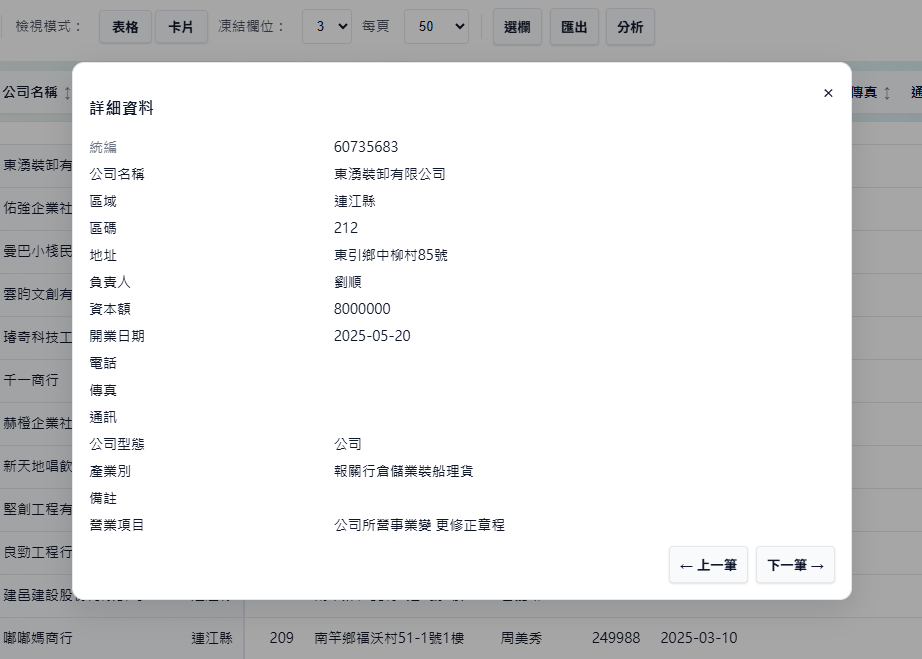
Task: Click the 選欄 toolbar button
Action: pyautogui.click(x=517, y=27)
